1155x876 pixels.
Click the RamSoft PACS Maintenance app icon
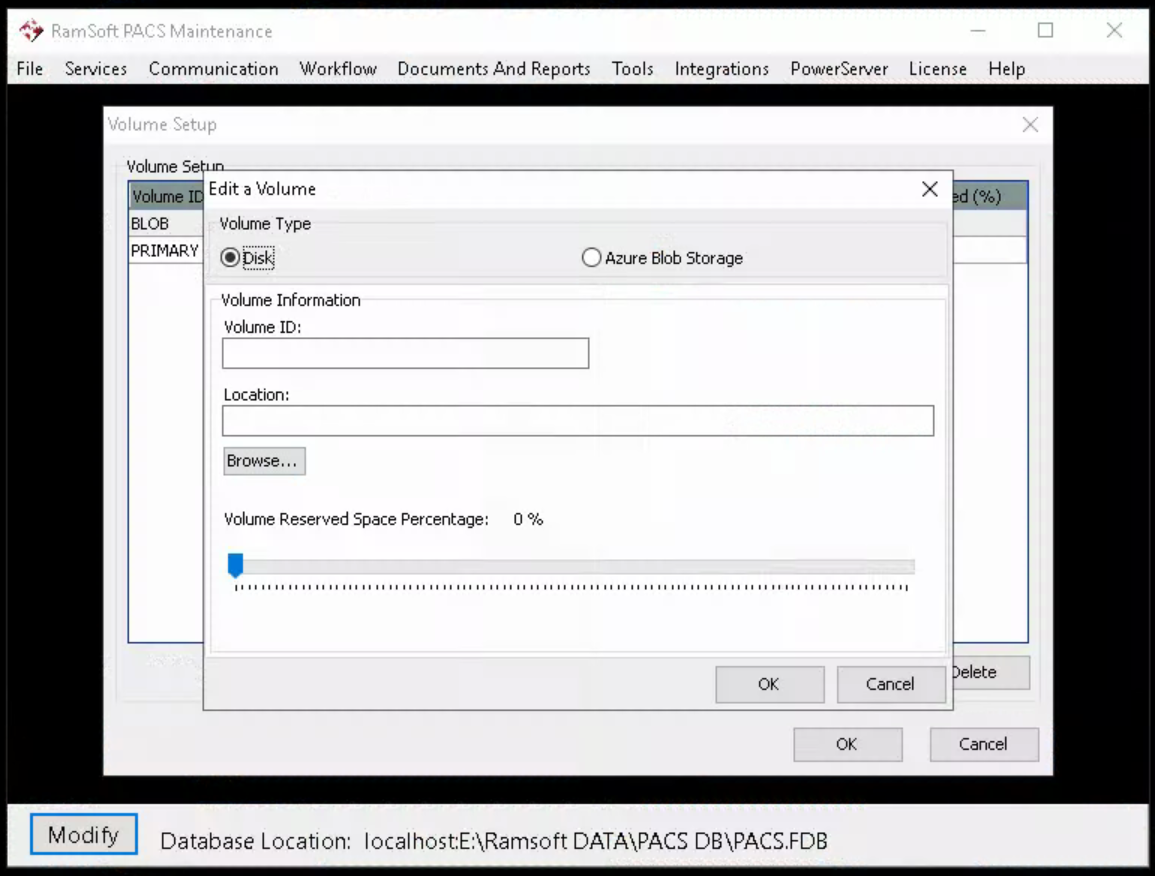pos(31,31)
